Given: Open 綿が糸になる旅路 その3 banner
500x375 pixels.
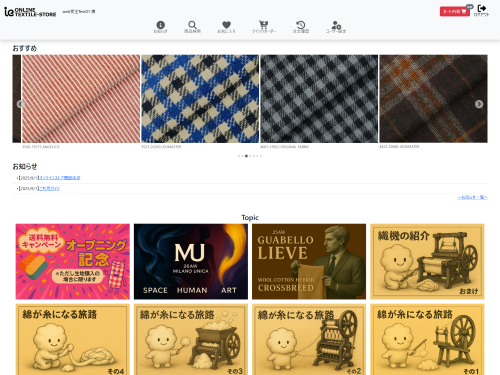Looking at the screenshot, I should 191,339.
